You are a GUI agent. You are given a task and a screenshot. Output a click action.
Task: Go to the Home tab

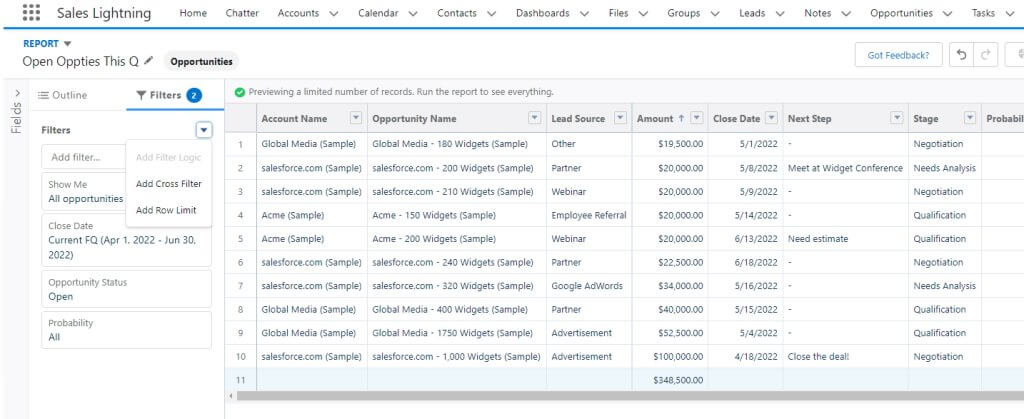click(x=193, y=13)
